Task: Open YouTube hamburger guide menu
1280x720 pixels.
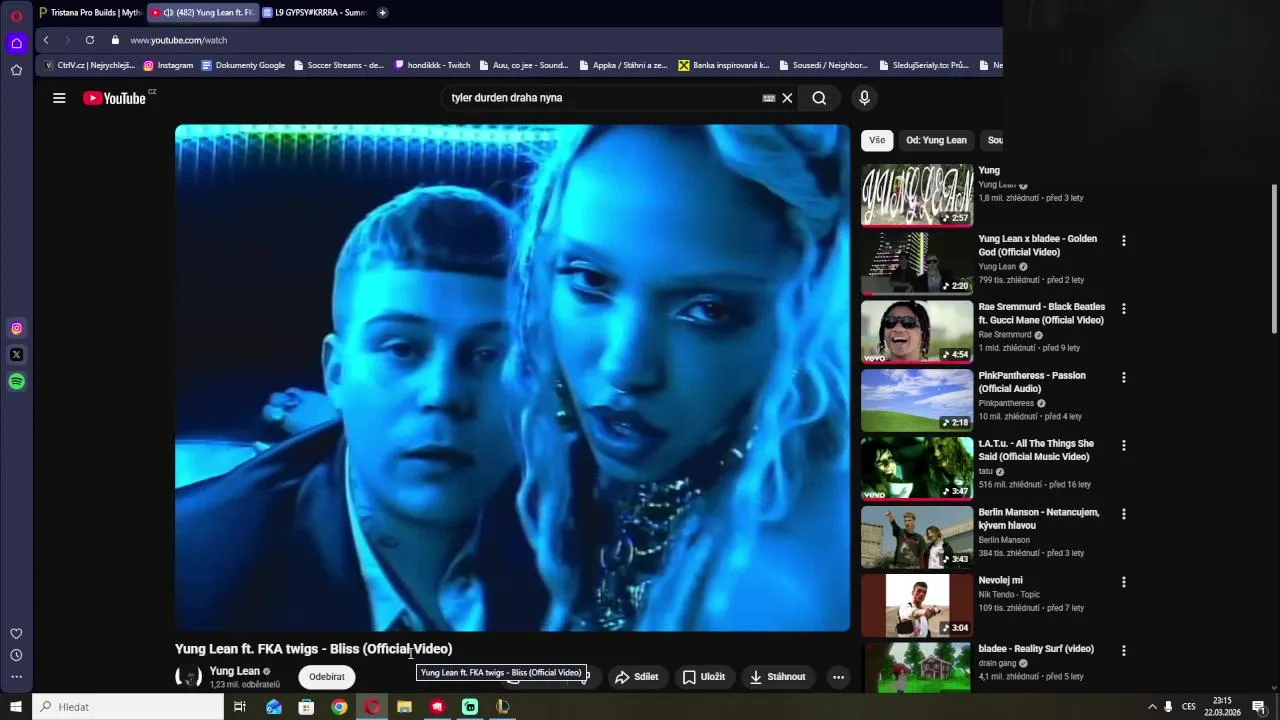Action: (x=59, y=98)
